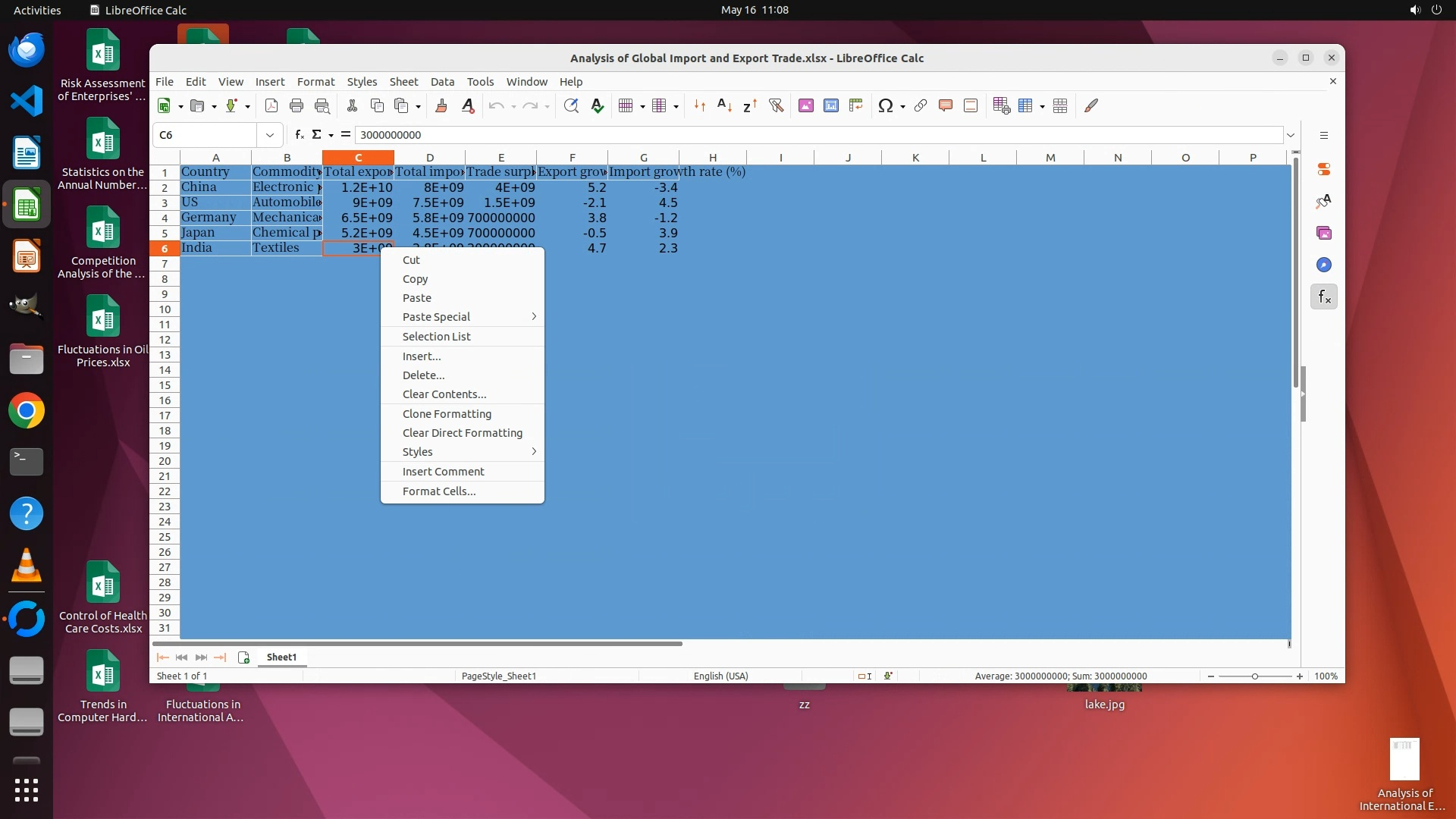1456x819 pixels.
Task: Open the sidebar Functions panel
Action: 1324,297
